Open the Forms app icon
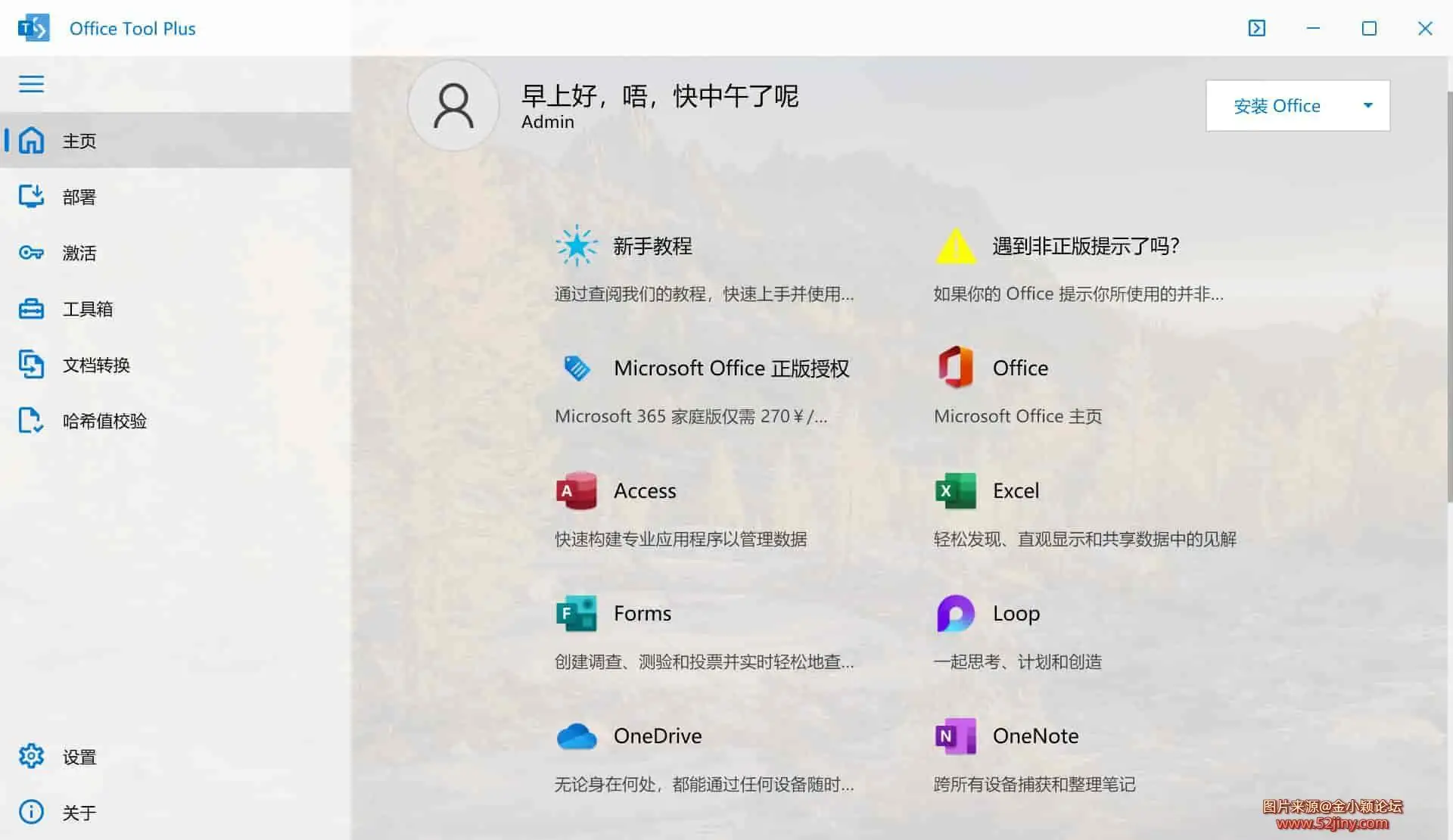The image size is (1453, 840). (577, 614)
